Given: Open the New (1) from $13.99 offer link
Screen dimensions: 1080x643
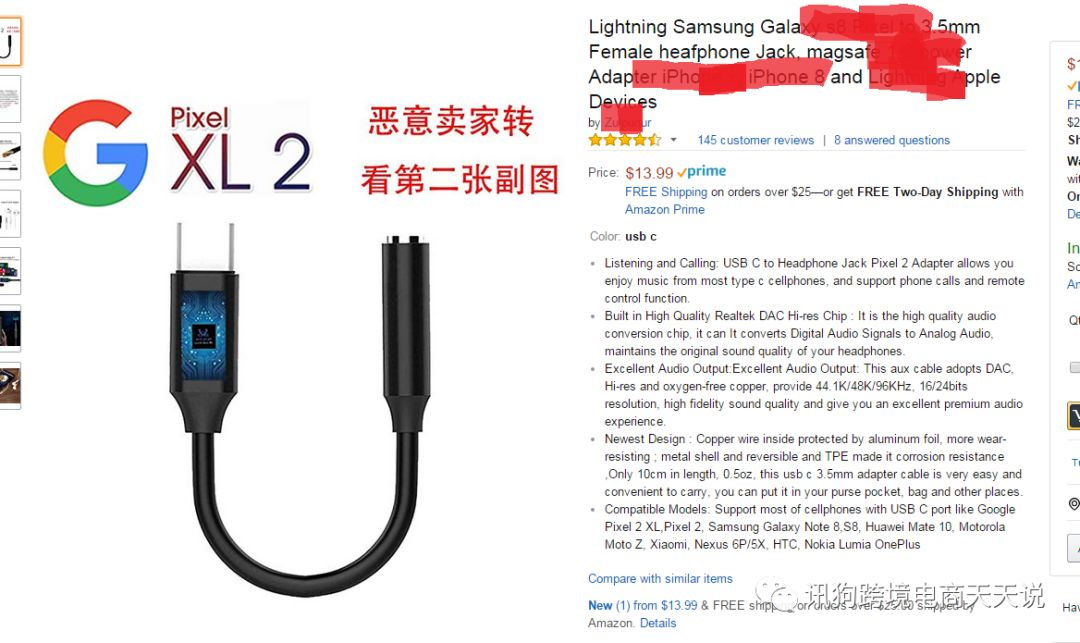Looking at the screenshot, I should (643, 606).
